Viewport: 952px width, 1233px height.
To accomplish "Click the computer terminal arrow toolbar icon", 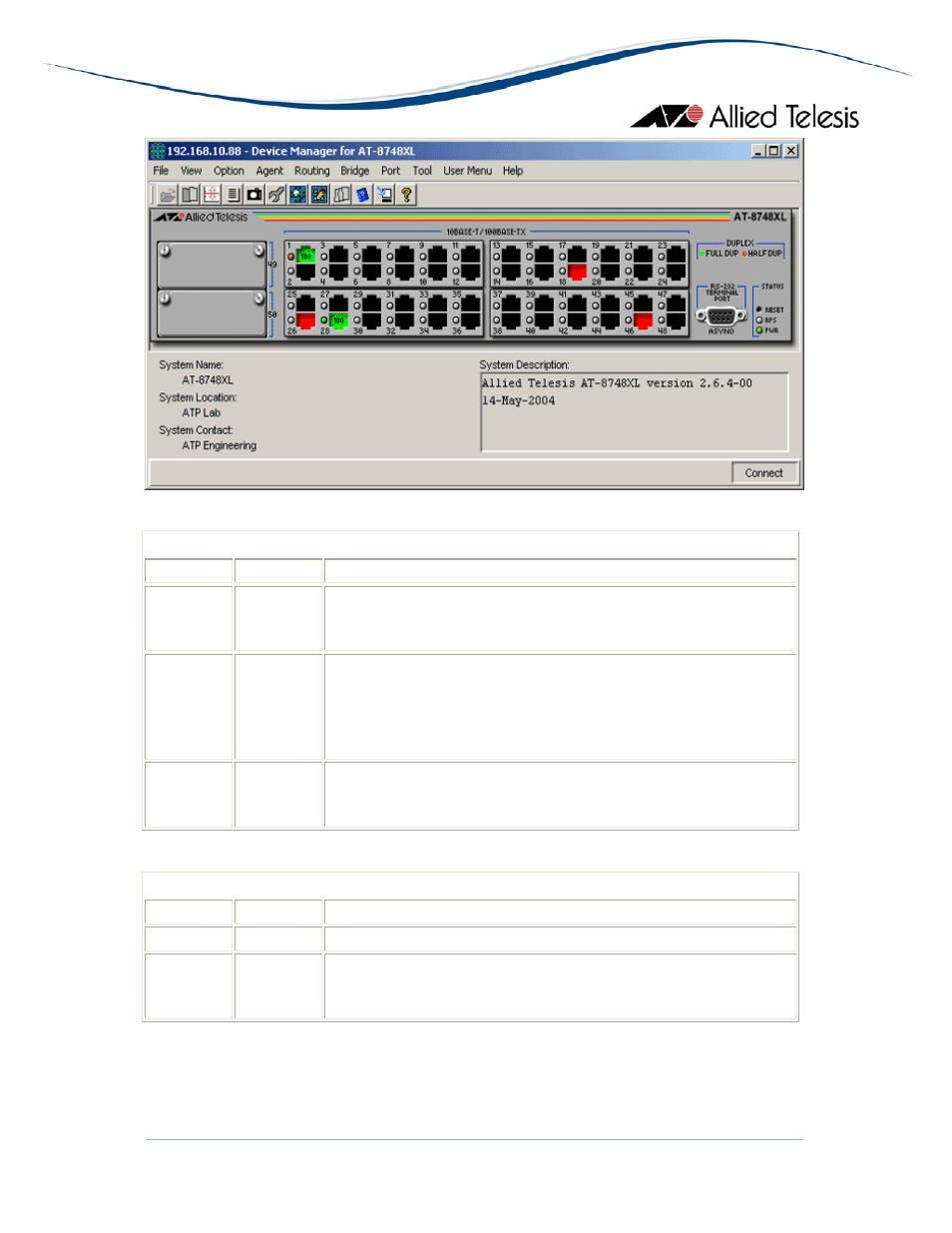I will click(x=384, y=195).
